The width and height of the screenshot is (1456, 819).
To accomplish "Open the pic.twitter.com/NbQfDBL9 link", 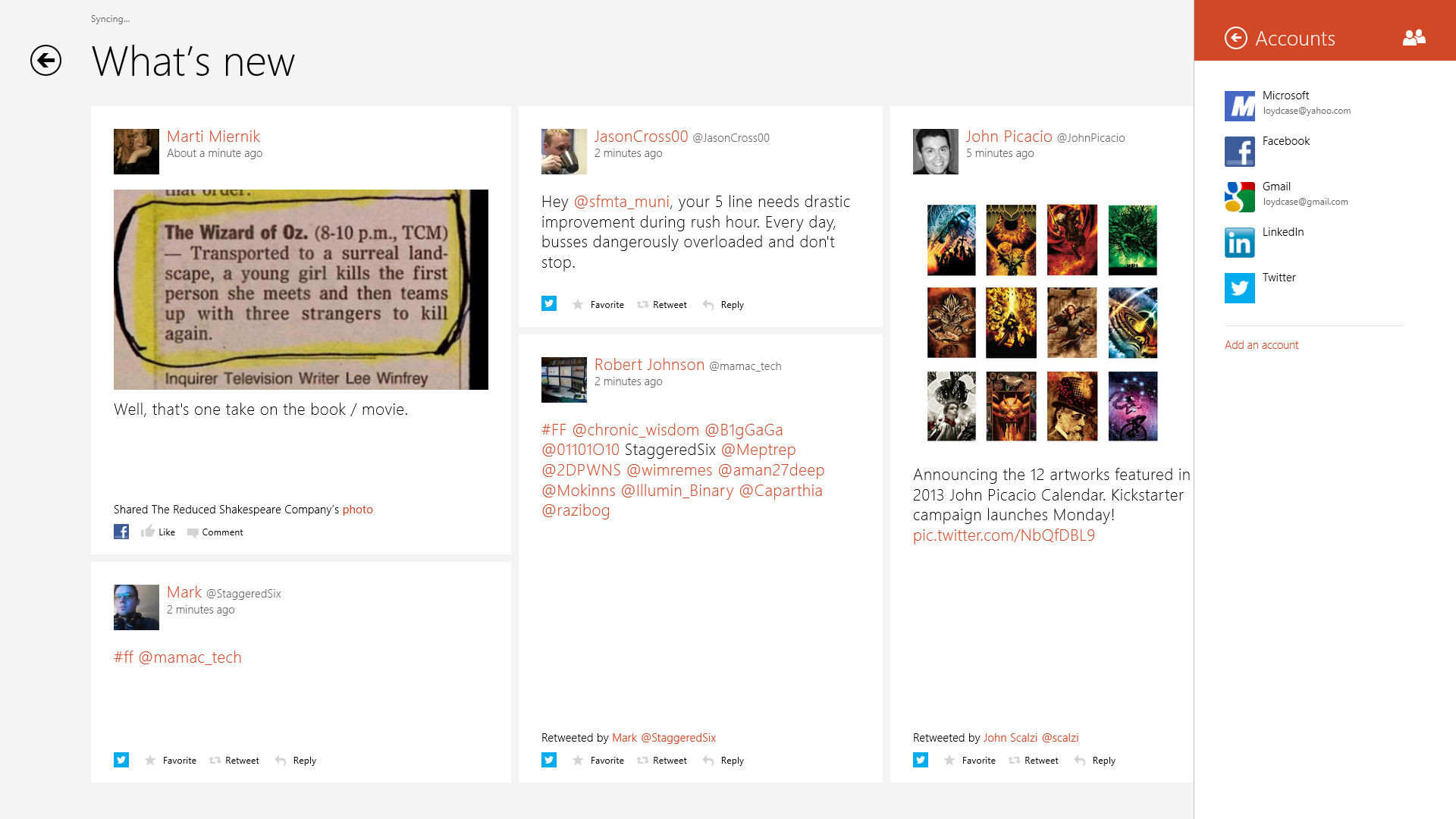I will pyautogui.click(x=1003, y=535).
